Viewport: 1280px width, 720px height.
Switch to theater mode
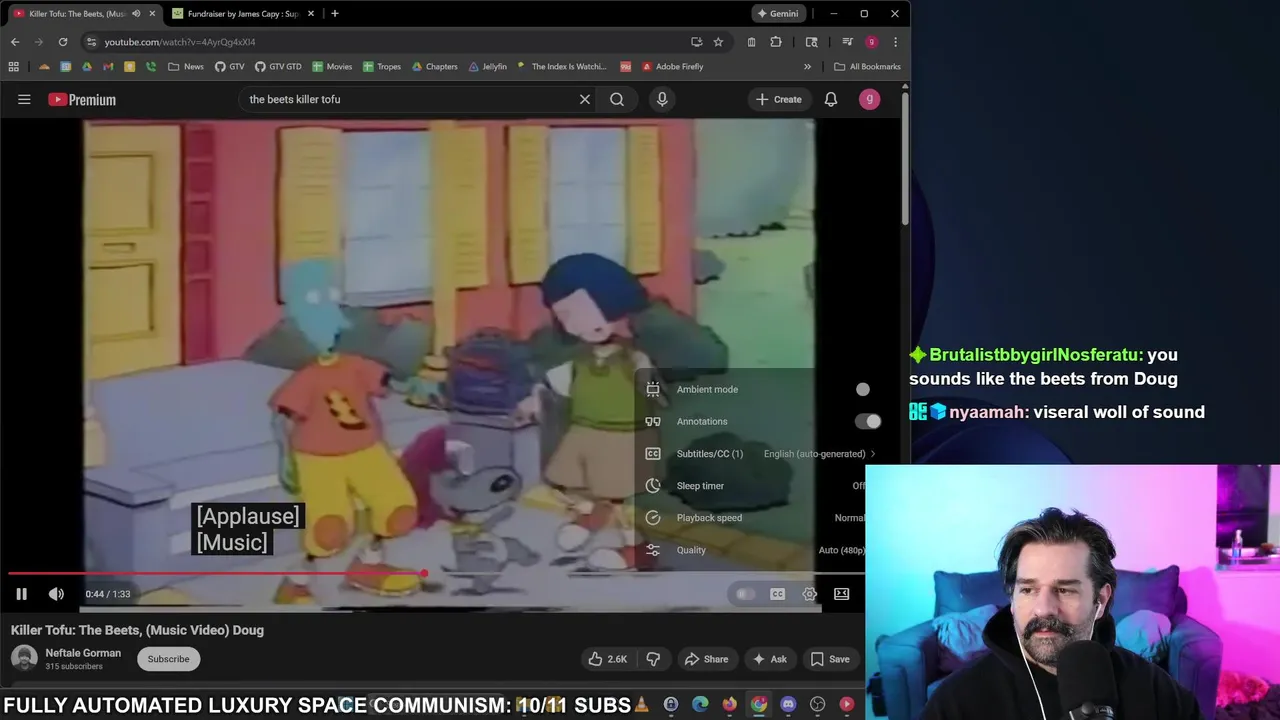tap(842, 594)
